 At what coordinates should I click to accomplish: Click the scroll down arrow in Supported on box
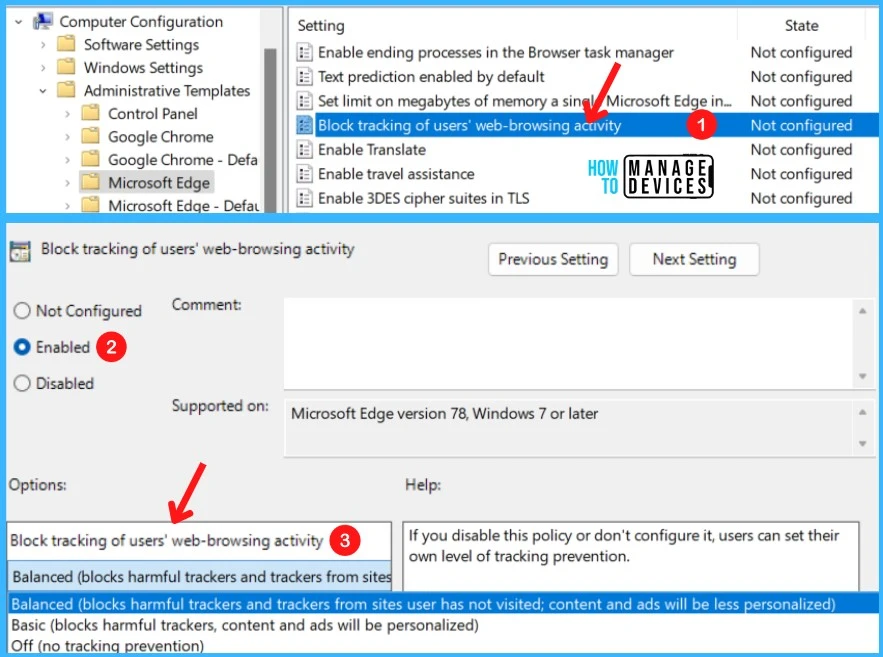tap(862, 444)
